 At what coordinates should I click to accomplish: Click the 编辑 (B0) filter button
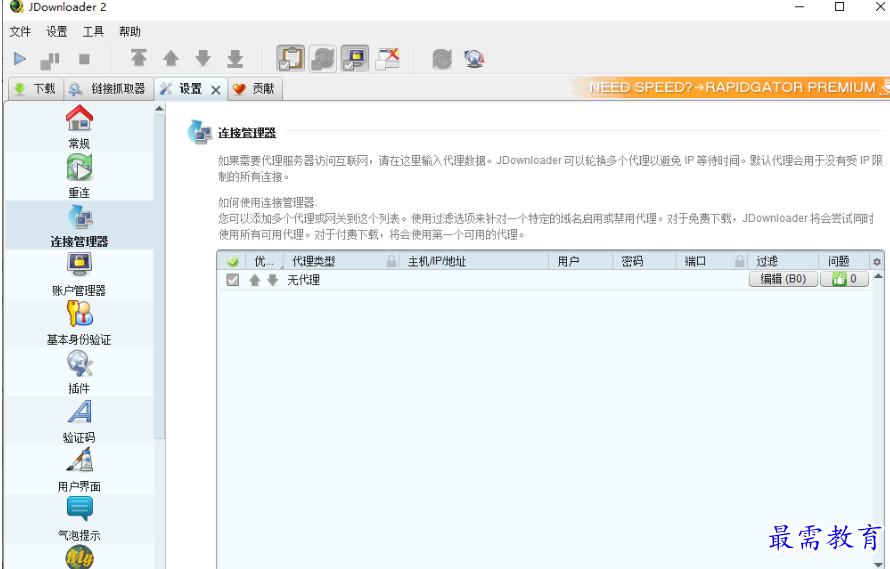click(783, 279)
